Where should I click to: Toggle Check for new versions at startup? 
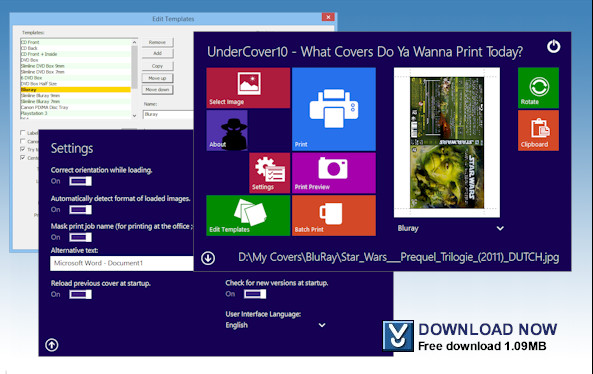(255, 294)
